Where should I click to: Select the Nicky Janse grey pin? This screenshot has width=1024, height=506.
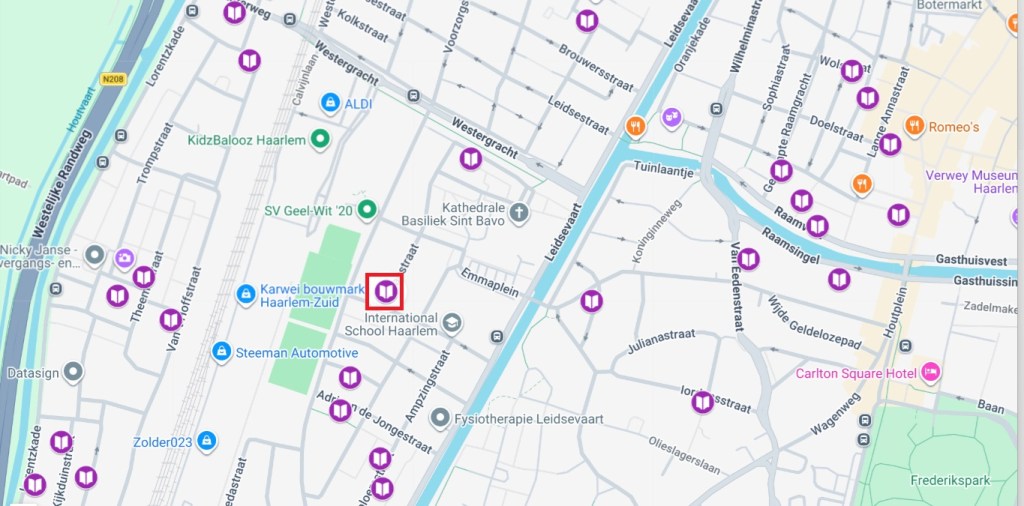95,256
